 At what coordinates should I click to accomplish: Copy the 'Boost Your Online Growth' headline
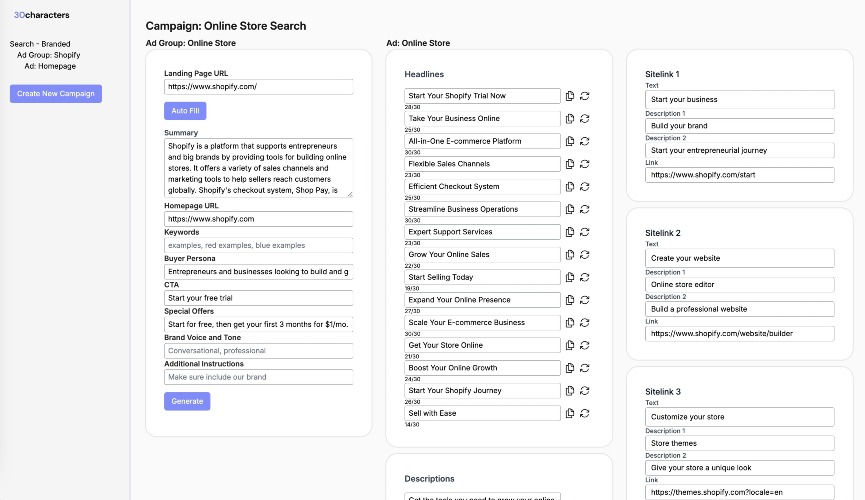[570, 368]
